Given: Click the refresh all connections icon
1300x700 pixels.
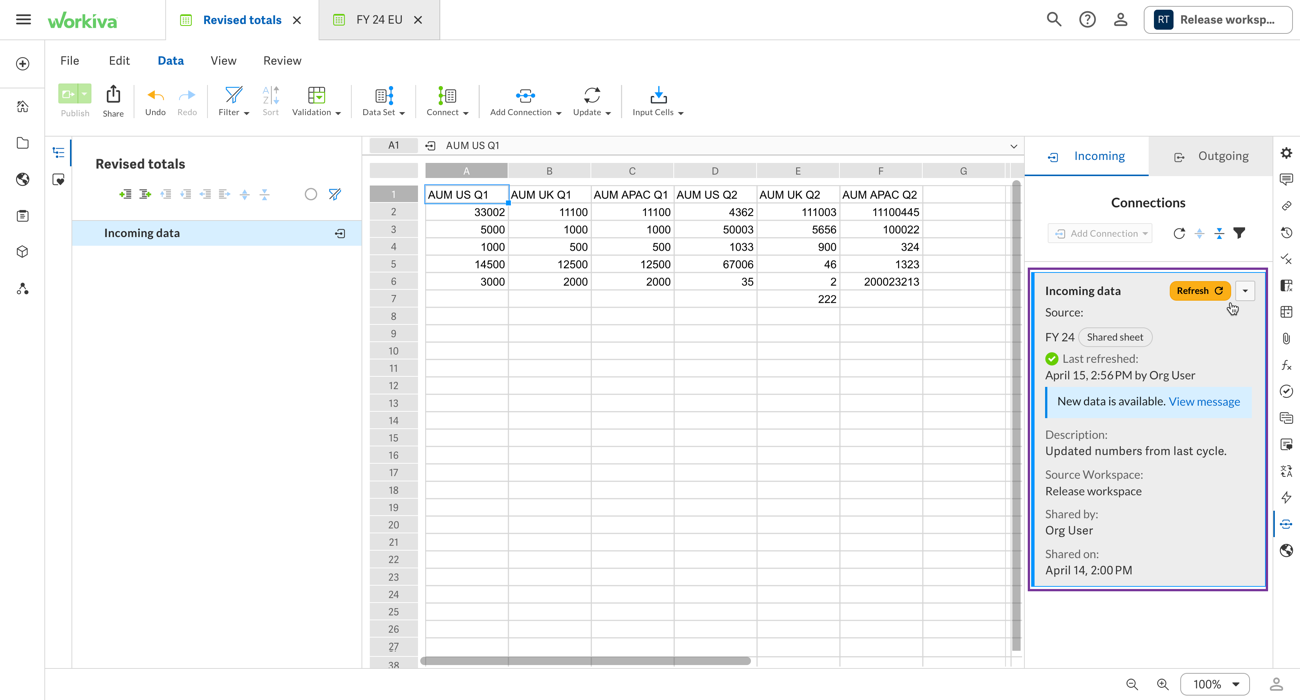Looking at the screenshot, I should coord(1179,233).
